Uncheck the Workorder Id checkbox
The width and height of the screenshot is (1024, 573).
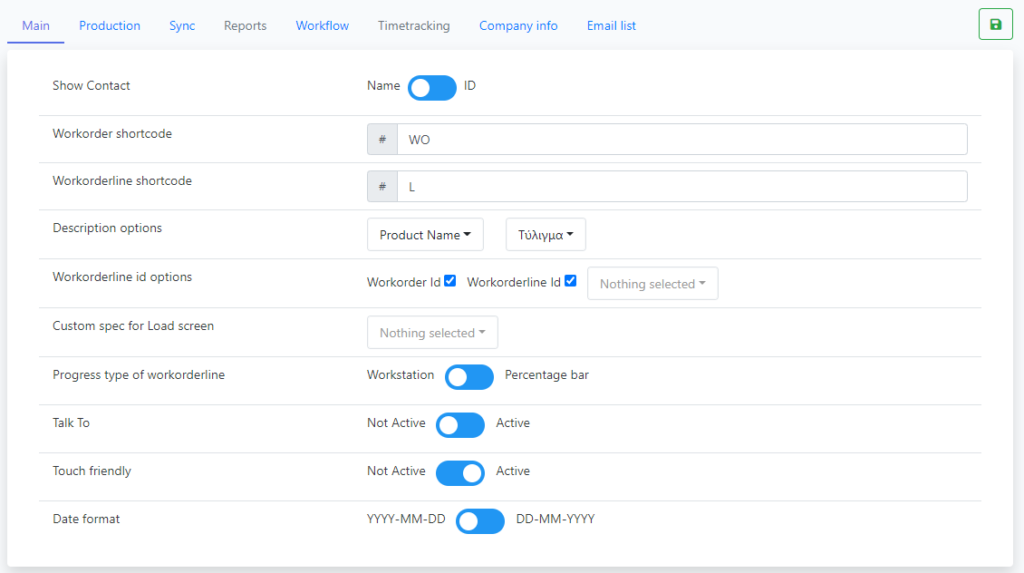coord(450,281)
